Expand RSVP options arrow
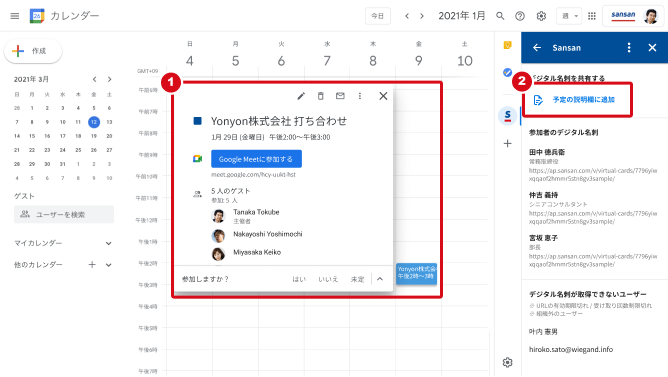The height and width of the screenshot is (377, 668). click(x=380, y=279)
